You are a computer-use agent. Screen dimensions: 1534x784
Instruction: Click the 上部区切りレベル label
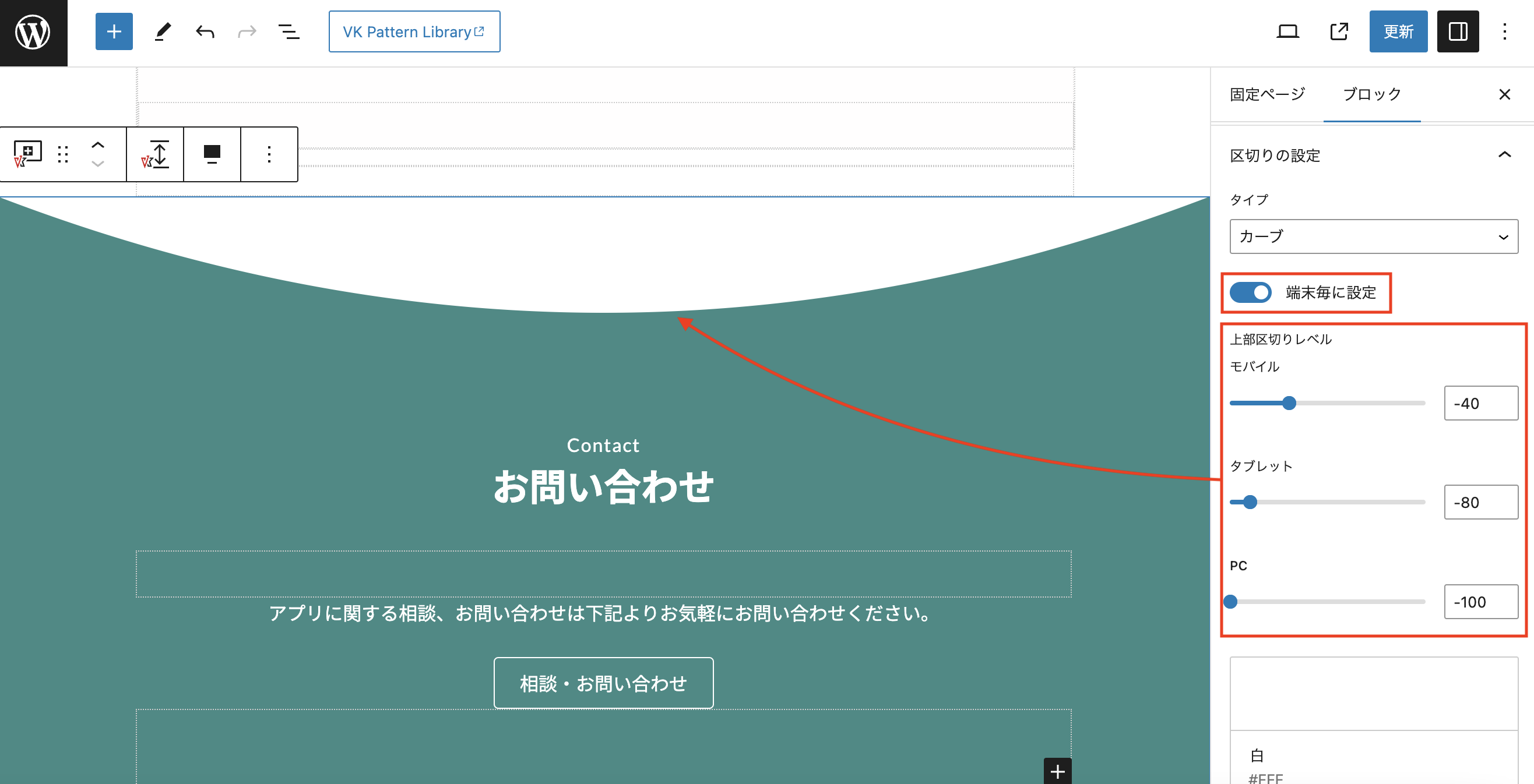coord(1281,339)
